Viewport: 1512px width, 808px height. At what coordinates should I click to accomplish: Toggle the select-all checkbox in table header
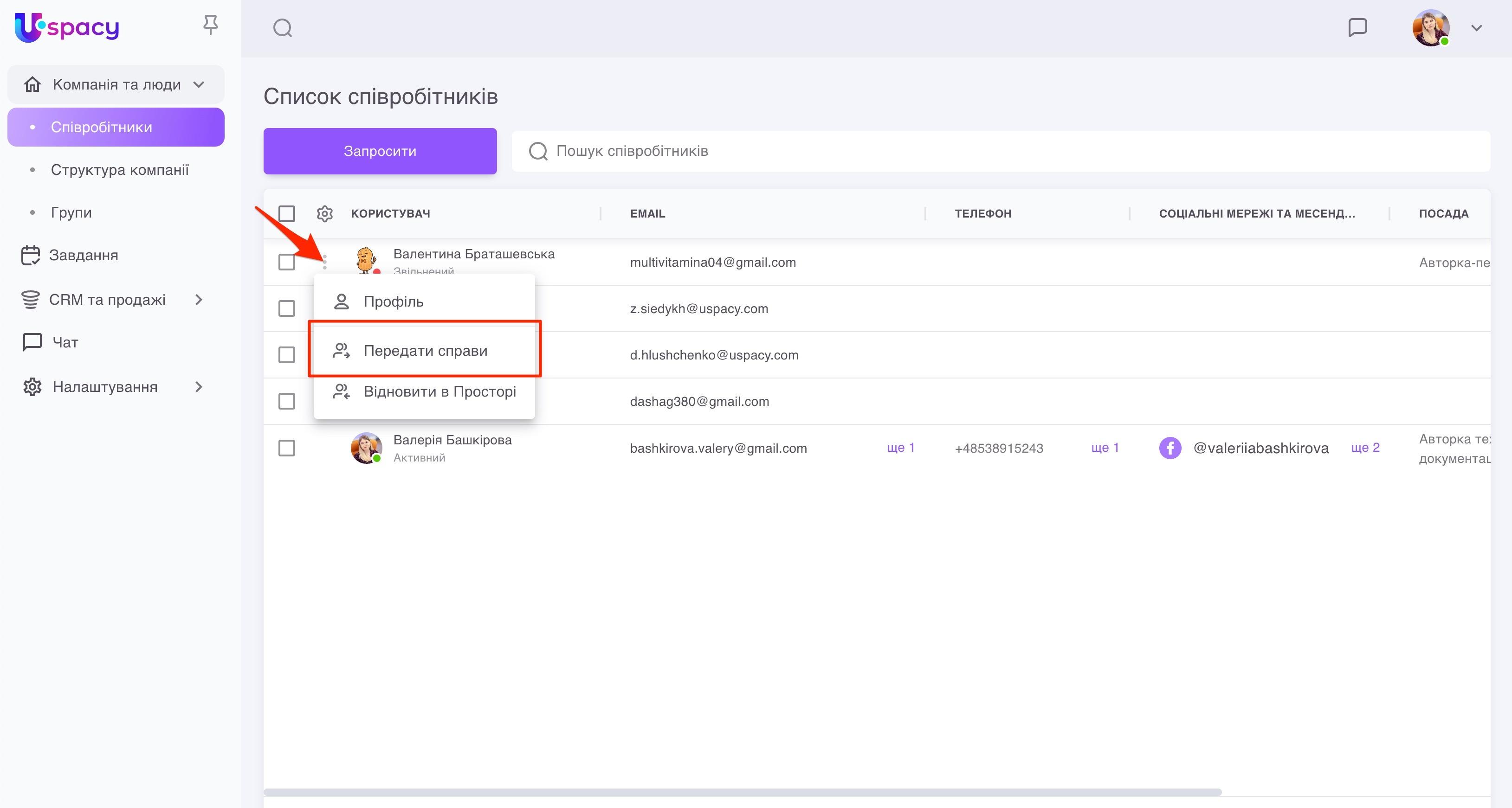tap(286, 213)
